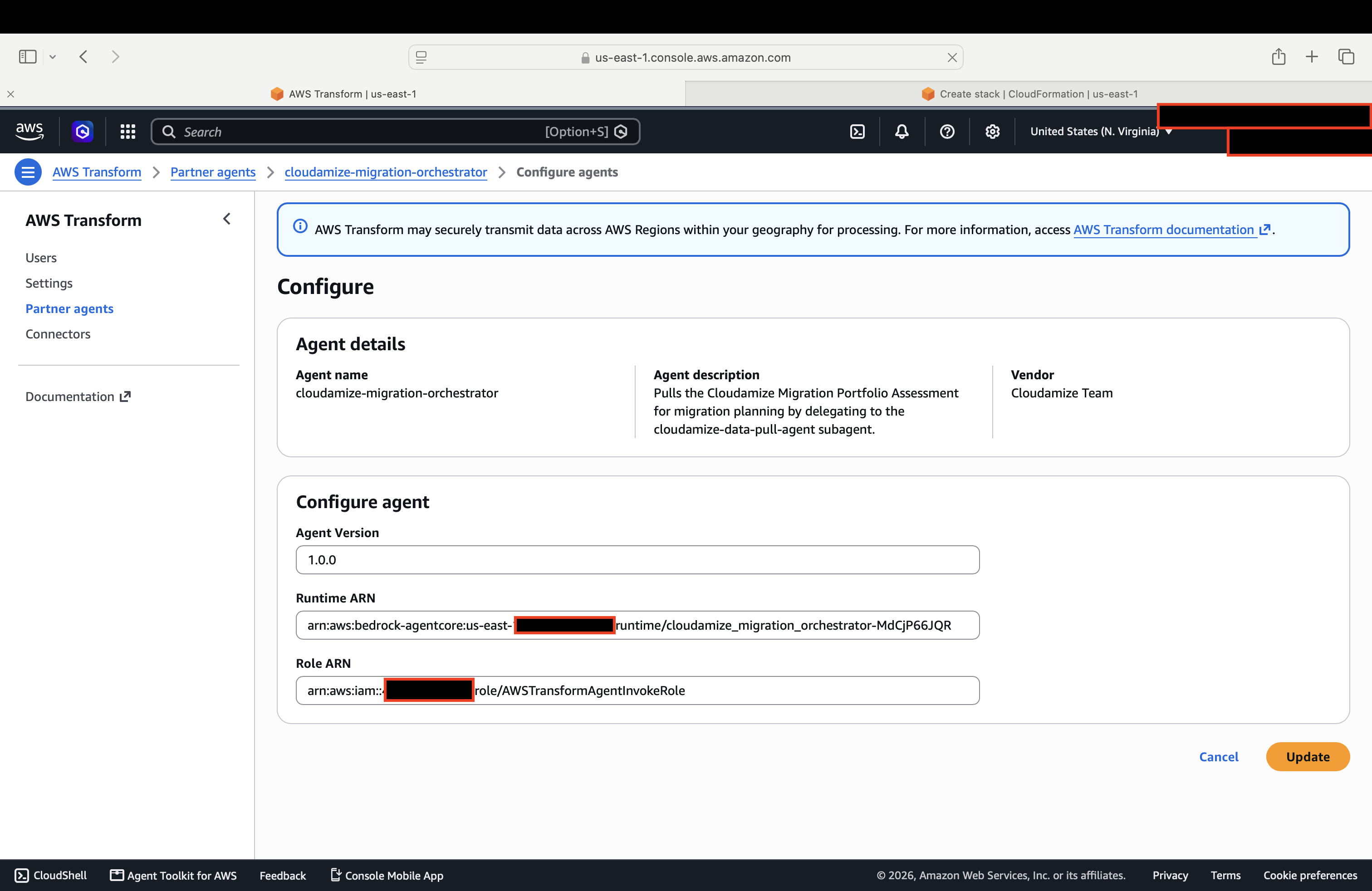
Task: Open a new browser tab
Action: tap(1312, 56)
